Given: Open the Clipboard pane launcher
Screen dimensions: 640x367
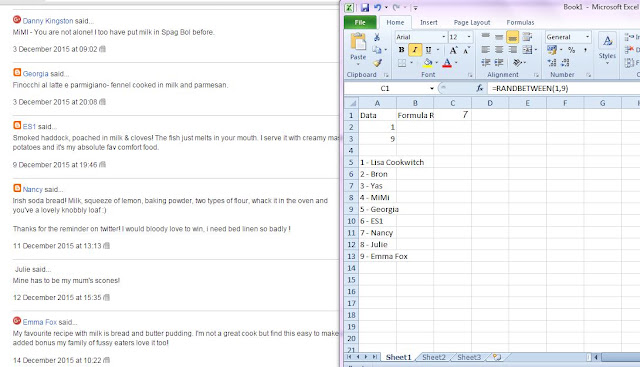Looking at the screenshot, I should (386, 75).
